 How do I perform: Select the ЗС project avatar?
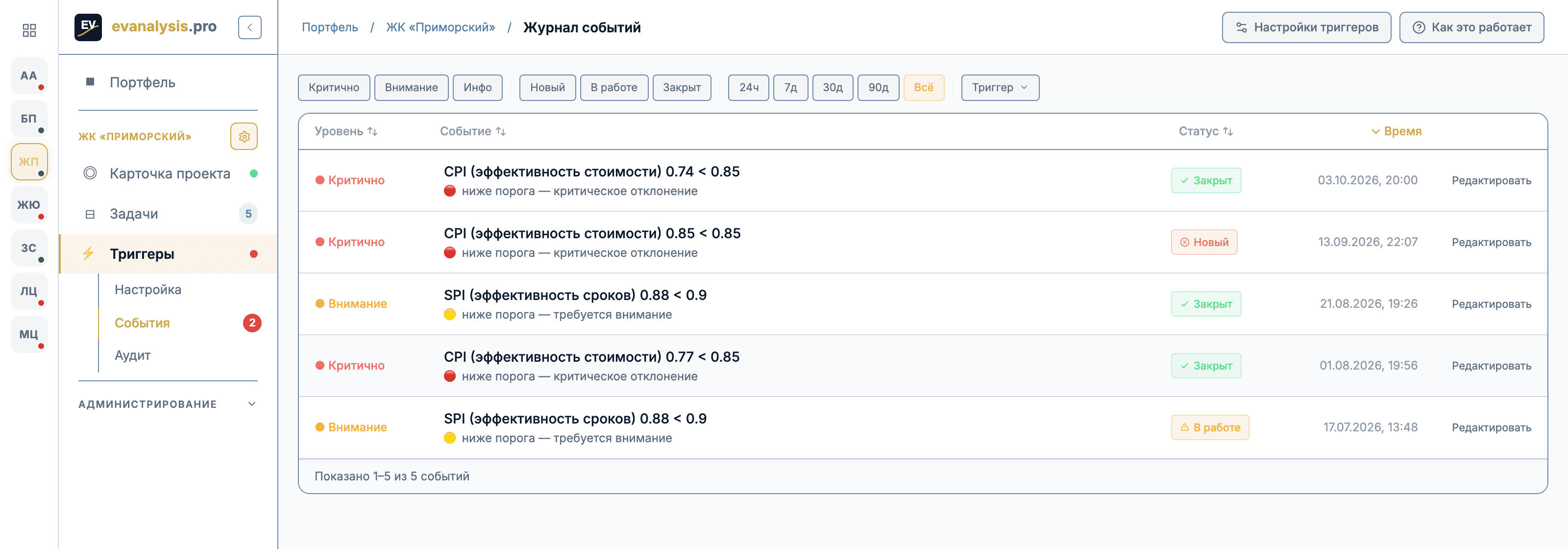[29, 248]
